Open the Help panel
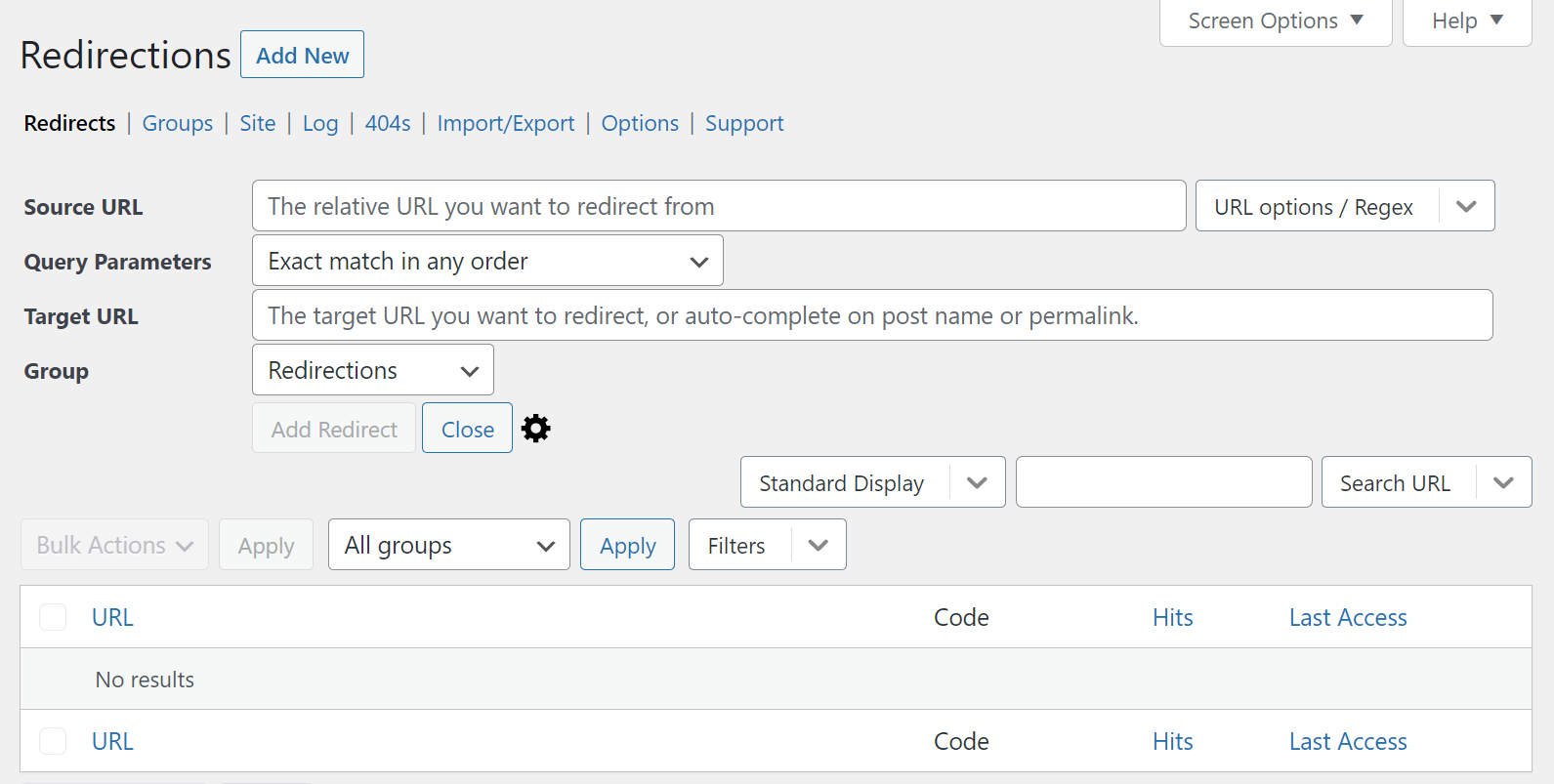The width and height of the screenshot is (1554, 784). [x=1466, y=21]
